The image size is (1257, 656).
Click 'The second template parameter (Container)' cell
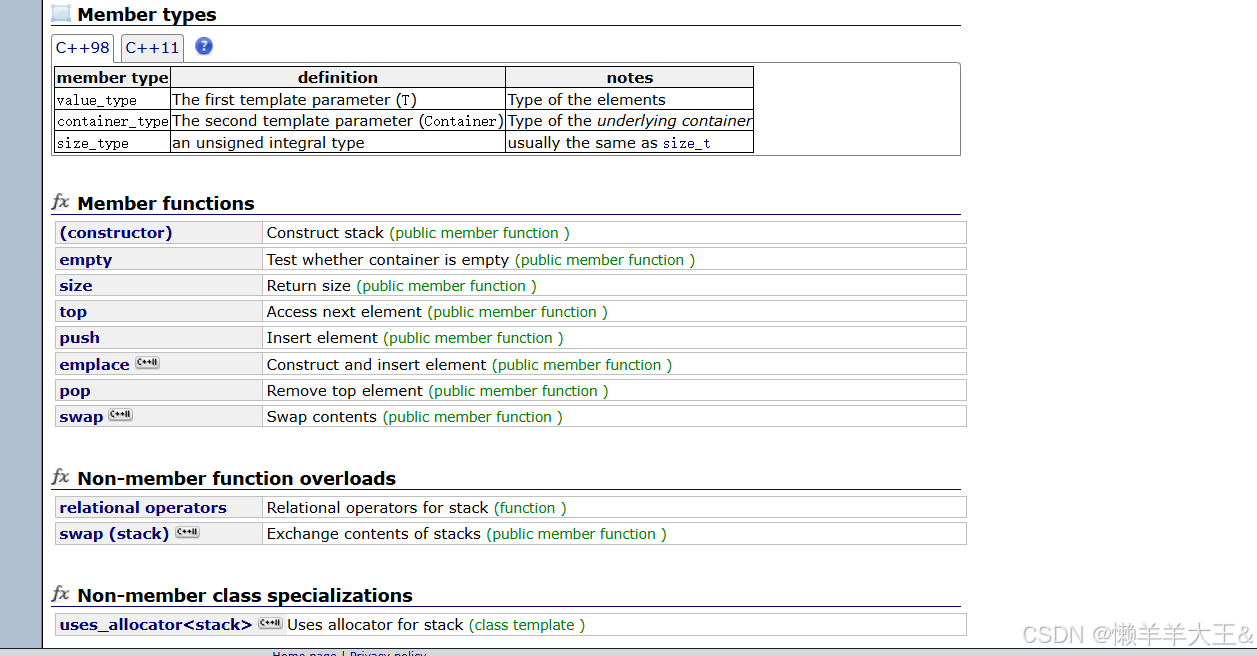tap(338, 121)
